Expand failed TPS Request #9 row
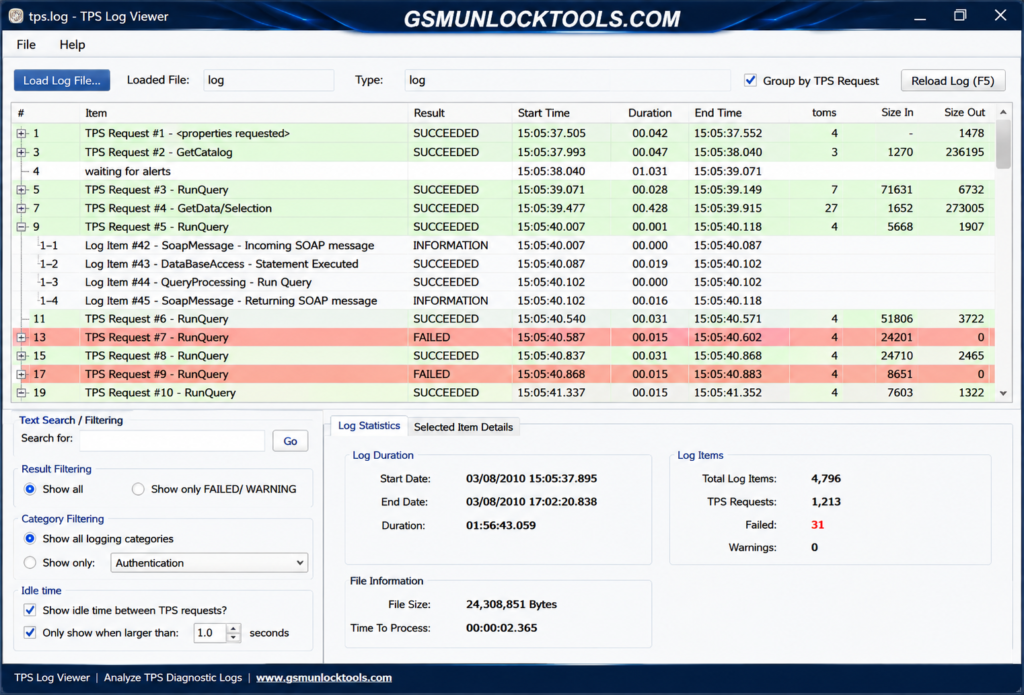The width and height of the screenshot is (1024, 695). coord(22,374)
